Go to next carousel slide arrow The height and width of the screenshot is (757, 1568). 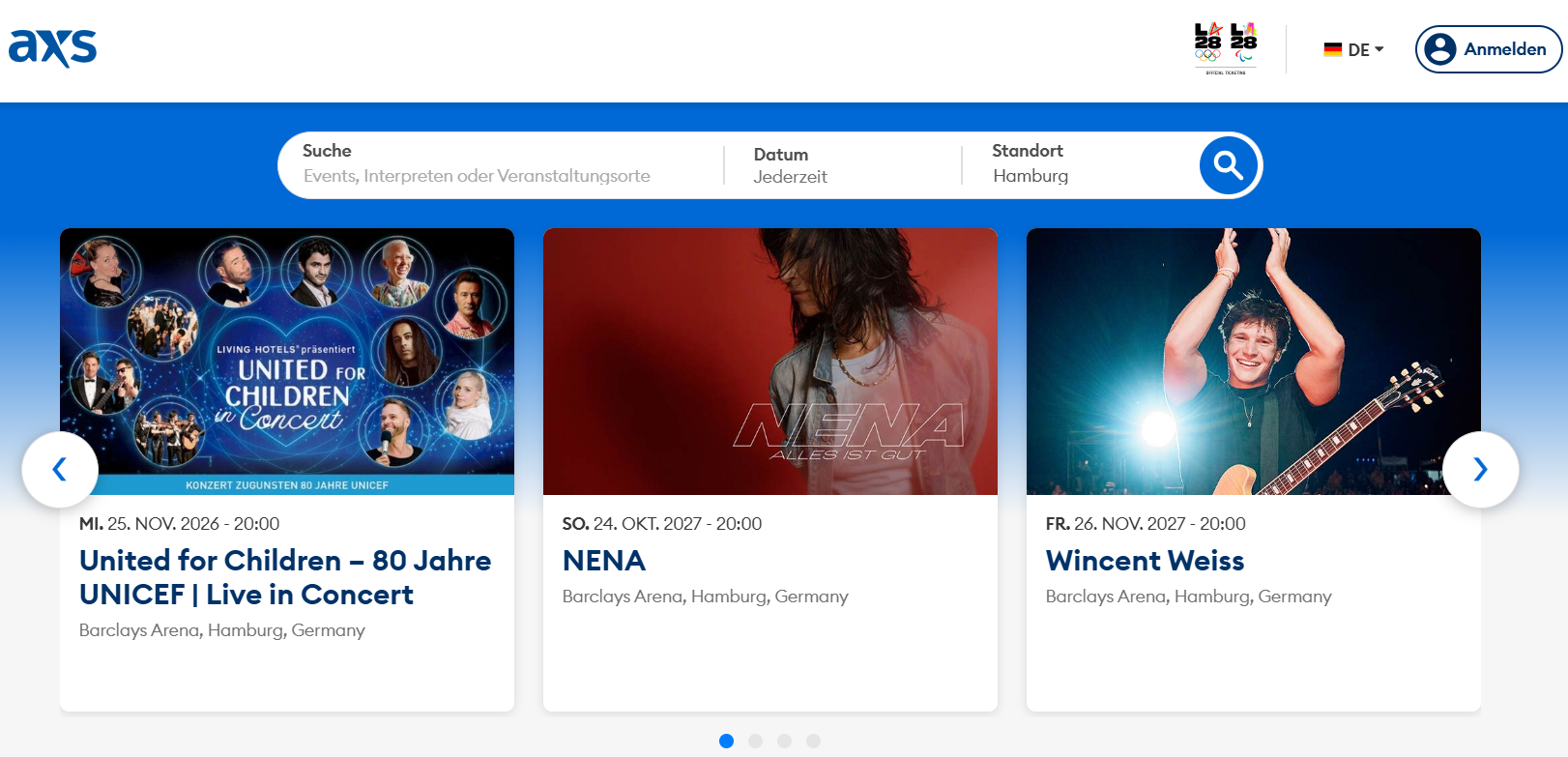click(x=1480, y=470)
